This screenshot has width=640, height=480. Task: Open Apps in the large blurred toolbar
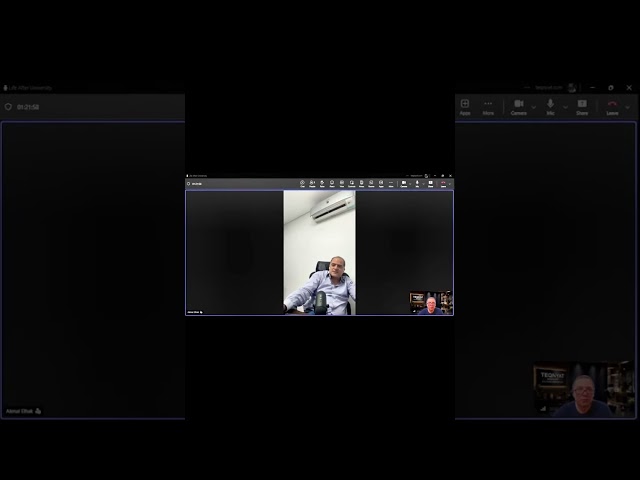tap(465, 107)
